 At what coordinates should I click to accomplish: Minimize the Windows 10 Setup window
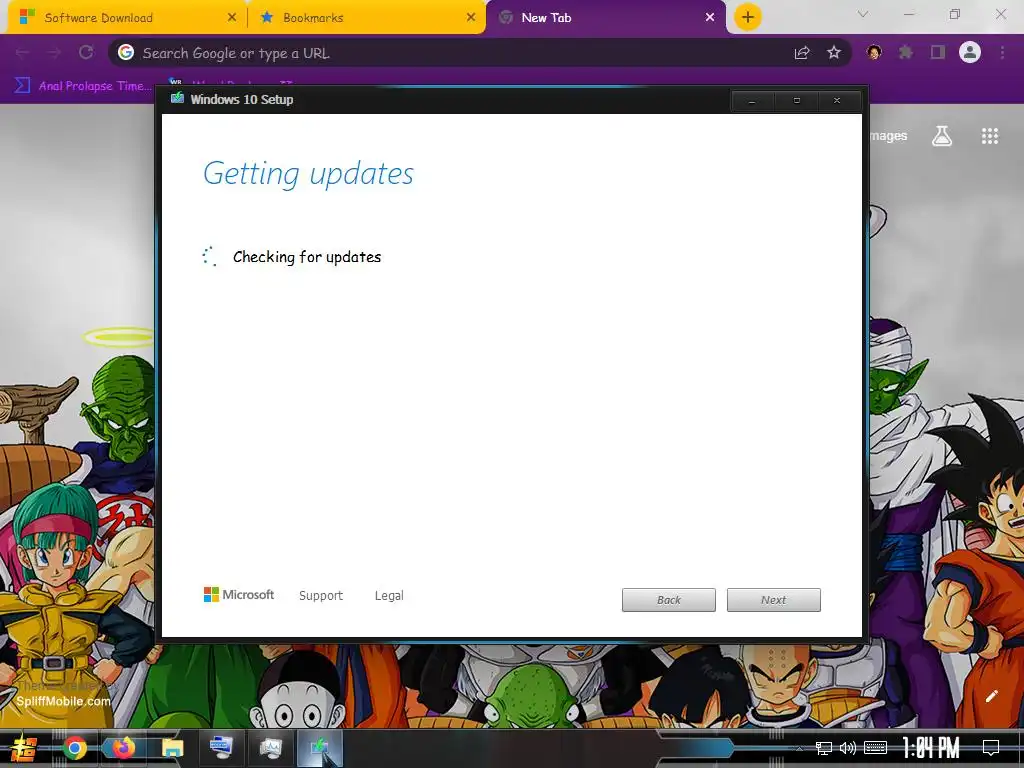(752, 101)
